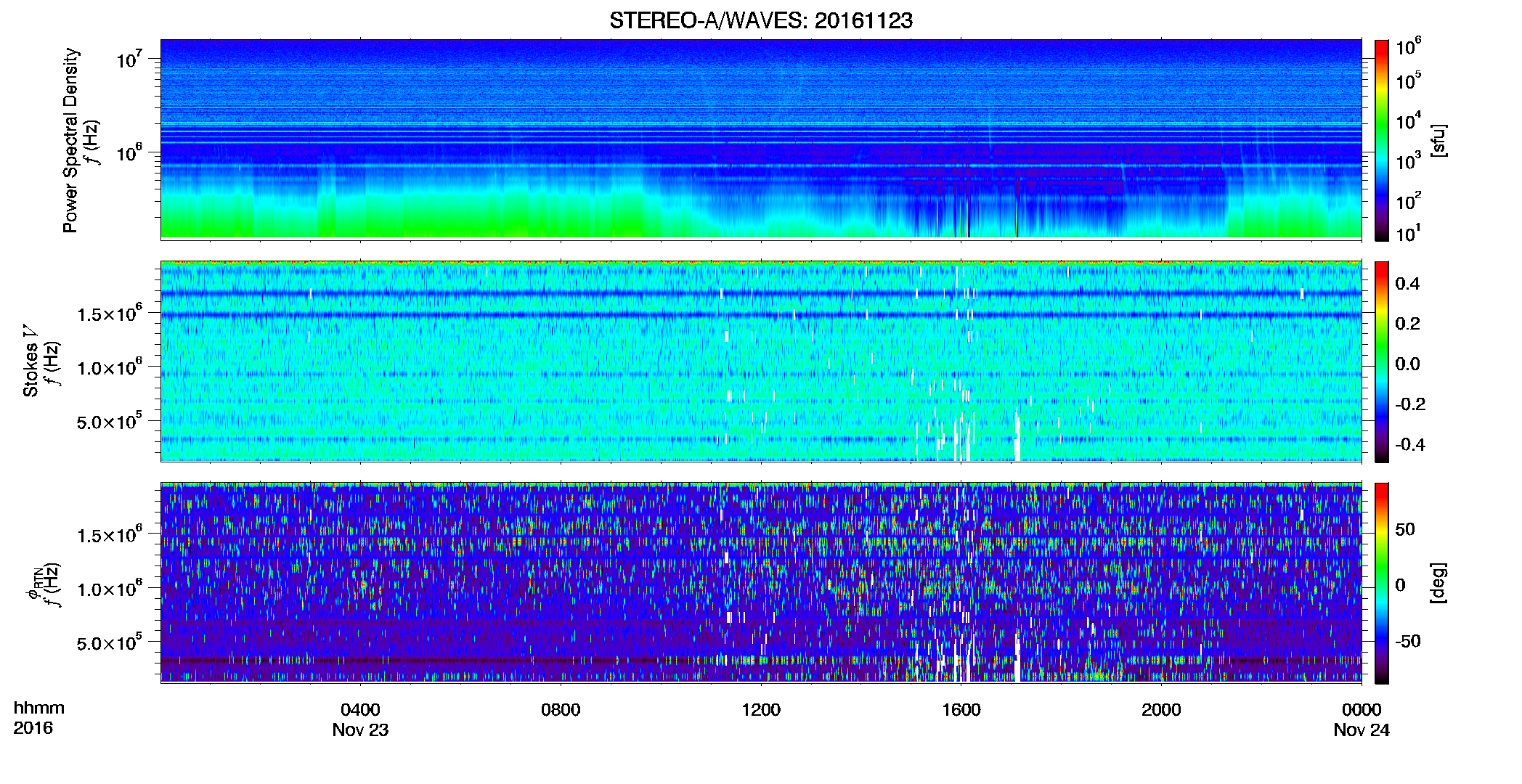This screenshot has height=784, width=1522.
Task: Click the 2016 year label
Action: [x=33, y=728]
